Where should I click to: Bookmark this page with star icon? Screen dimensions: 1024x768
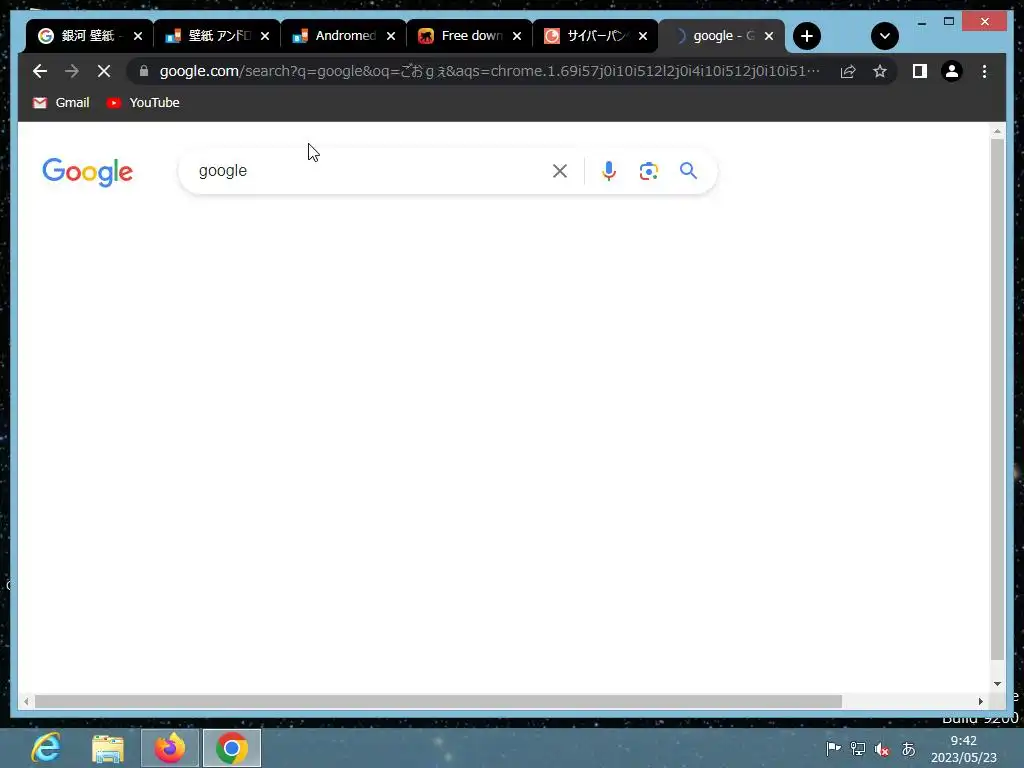tap(880, 71)
